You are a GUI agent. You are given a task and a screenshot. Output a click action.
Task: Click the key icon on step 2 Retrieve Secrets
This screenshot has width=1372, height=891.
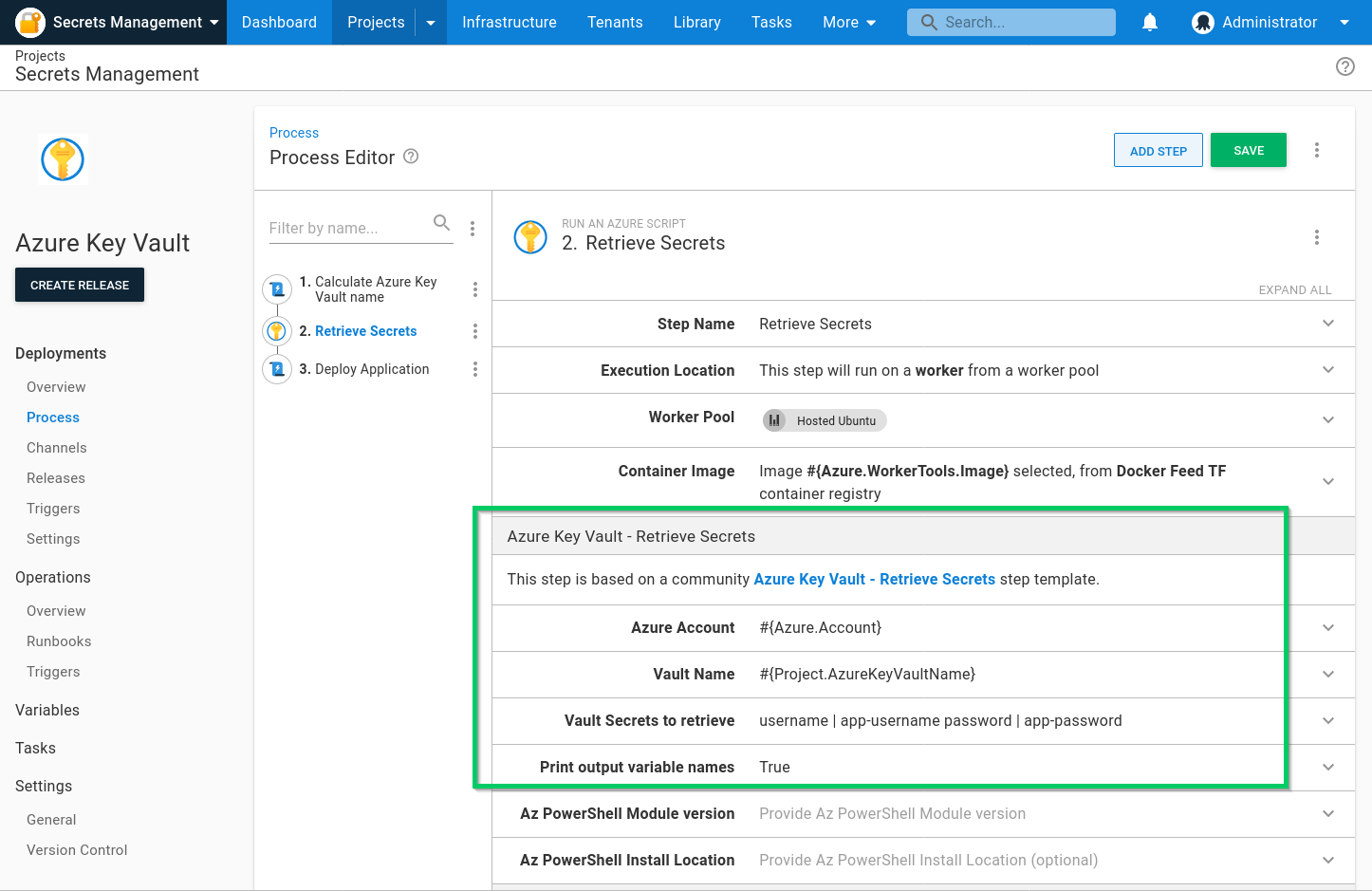(276, 330)
